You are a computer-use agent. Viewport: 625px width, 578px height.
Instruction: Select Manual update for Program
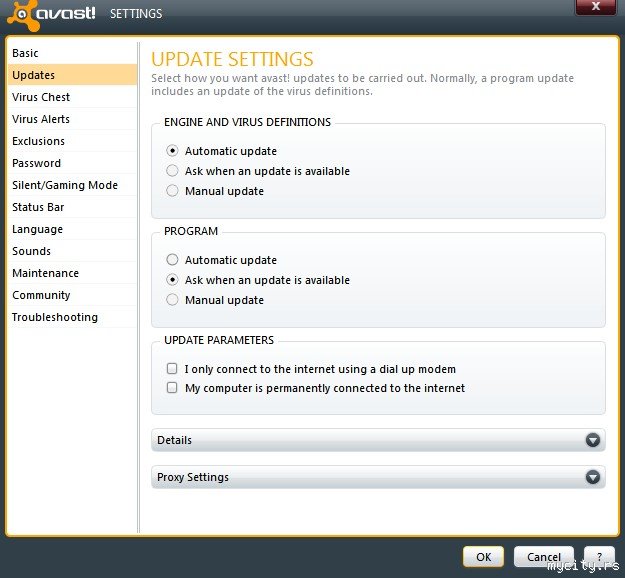pyautogui.click(x=173, y=300)
